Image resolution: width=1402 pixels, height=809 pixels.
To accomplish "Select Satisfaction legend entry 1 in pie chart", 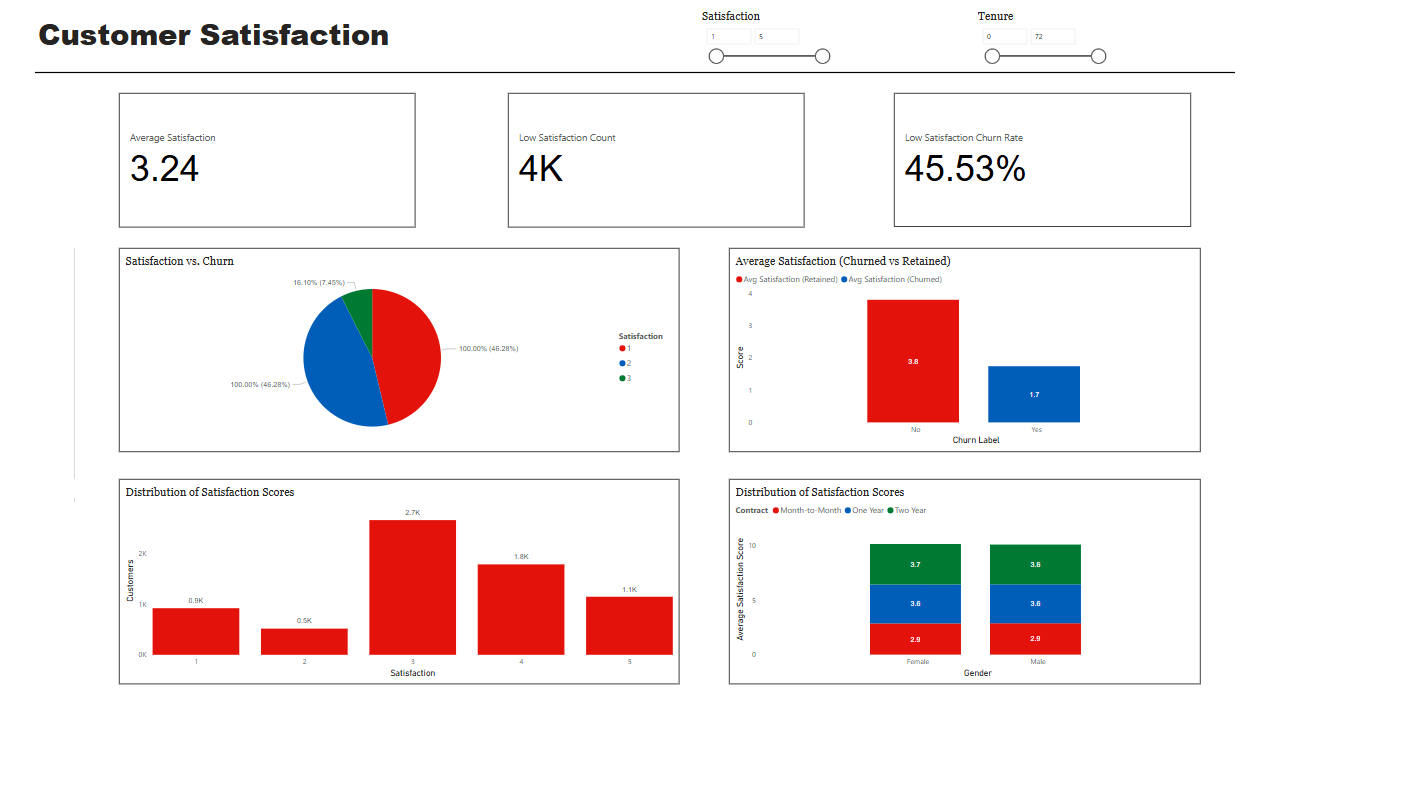I will point(625,348).
